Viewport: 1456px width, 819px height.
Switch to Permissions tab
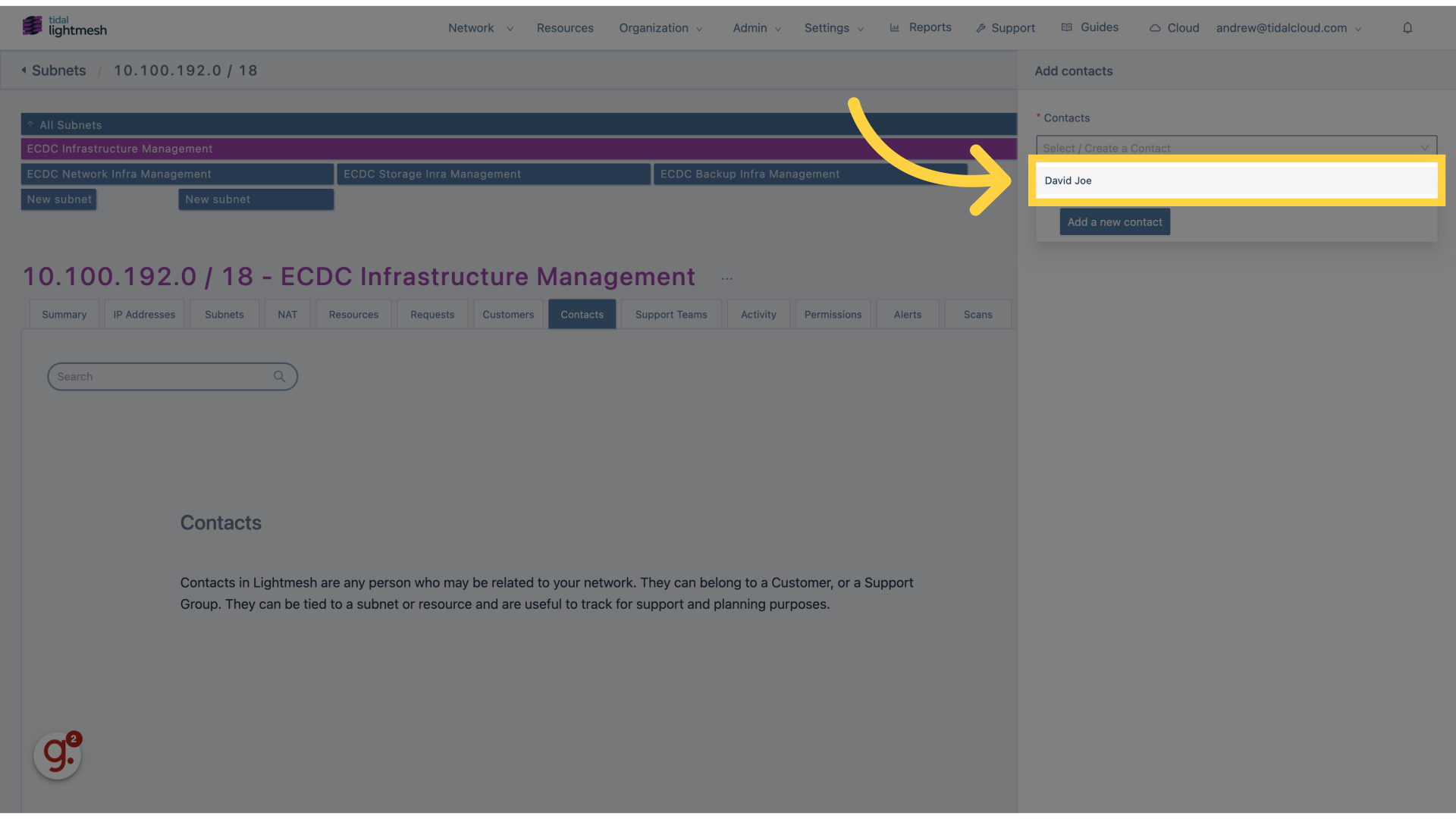(833, 315)
